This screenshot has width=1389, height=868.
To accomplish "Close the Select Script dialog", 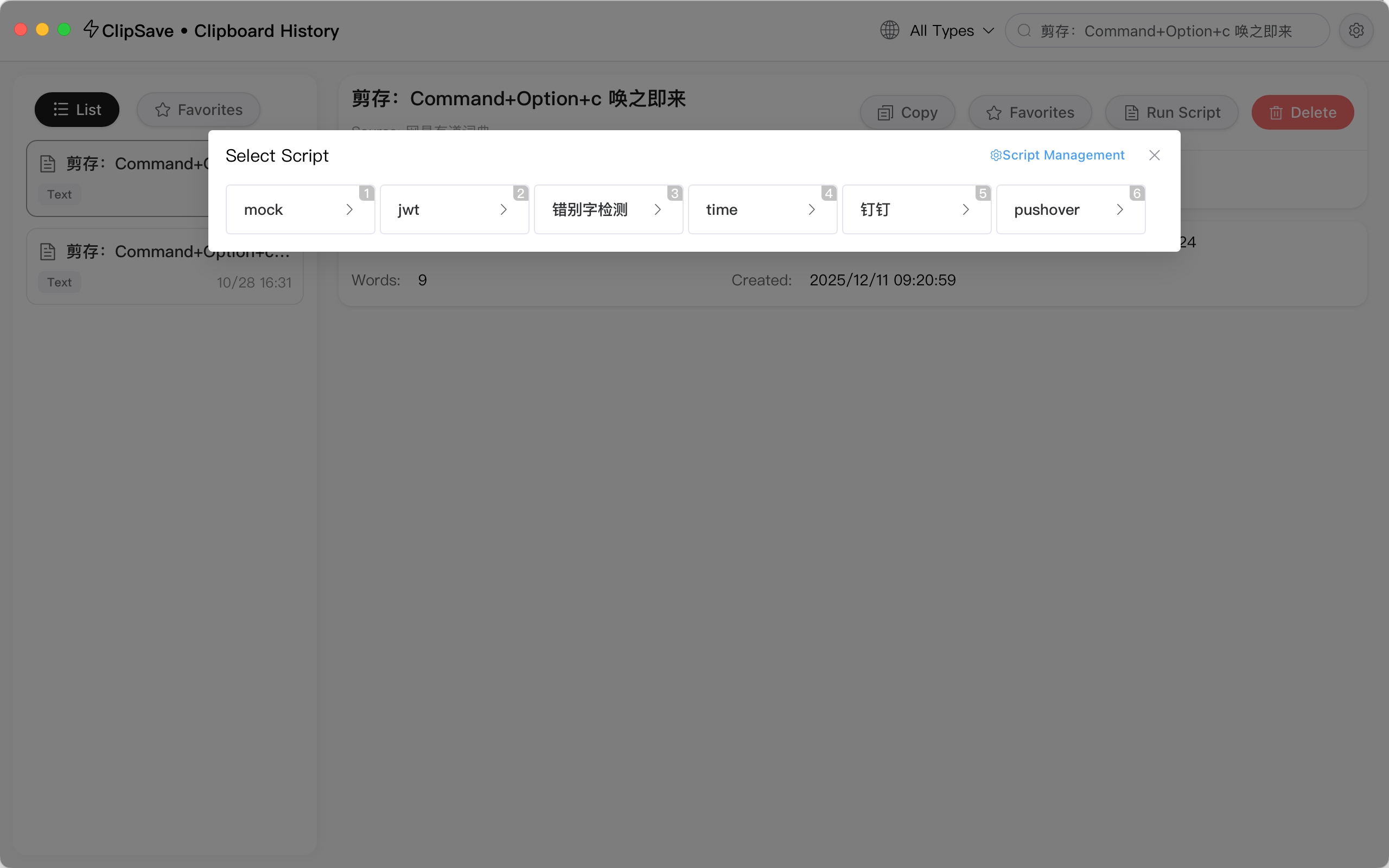I will pos(1154,156).
